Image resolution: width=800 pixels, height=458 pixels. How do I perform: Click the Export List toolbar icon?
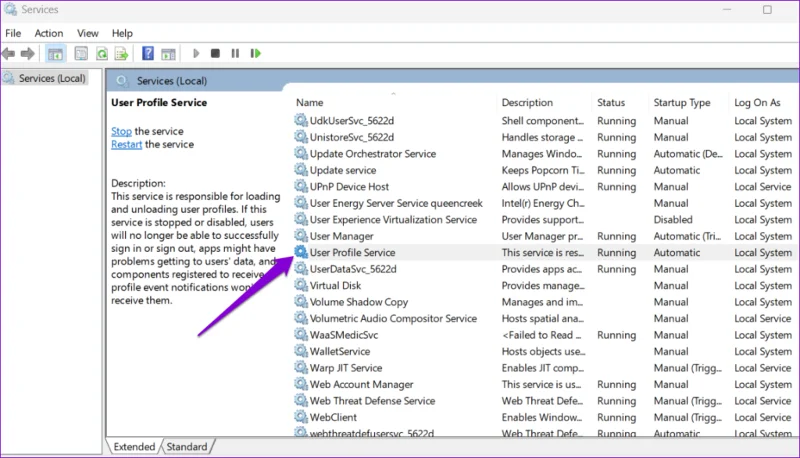click(x=121, y=54)
